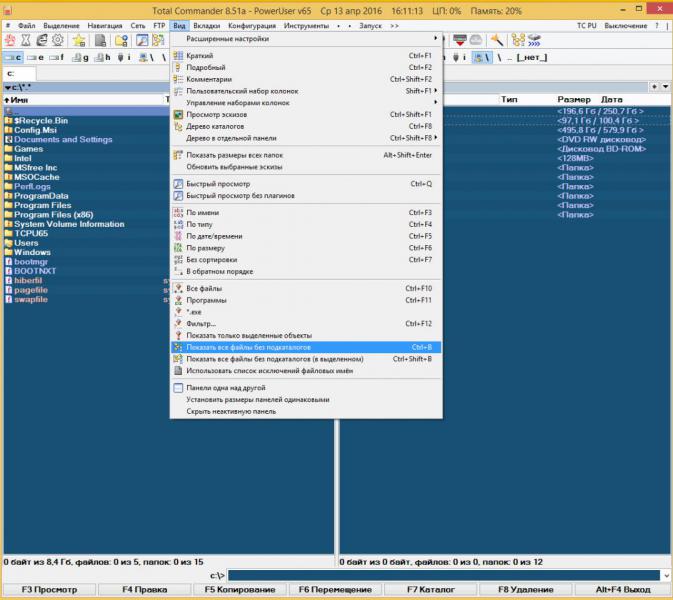Toggle В обратном порядке sorting

pyautogui.click(x=306, y=272)
